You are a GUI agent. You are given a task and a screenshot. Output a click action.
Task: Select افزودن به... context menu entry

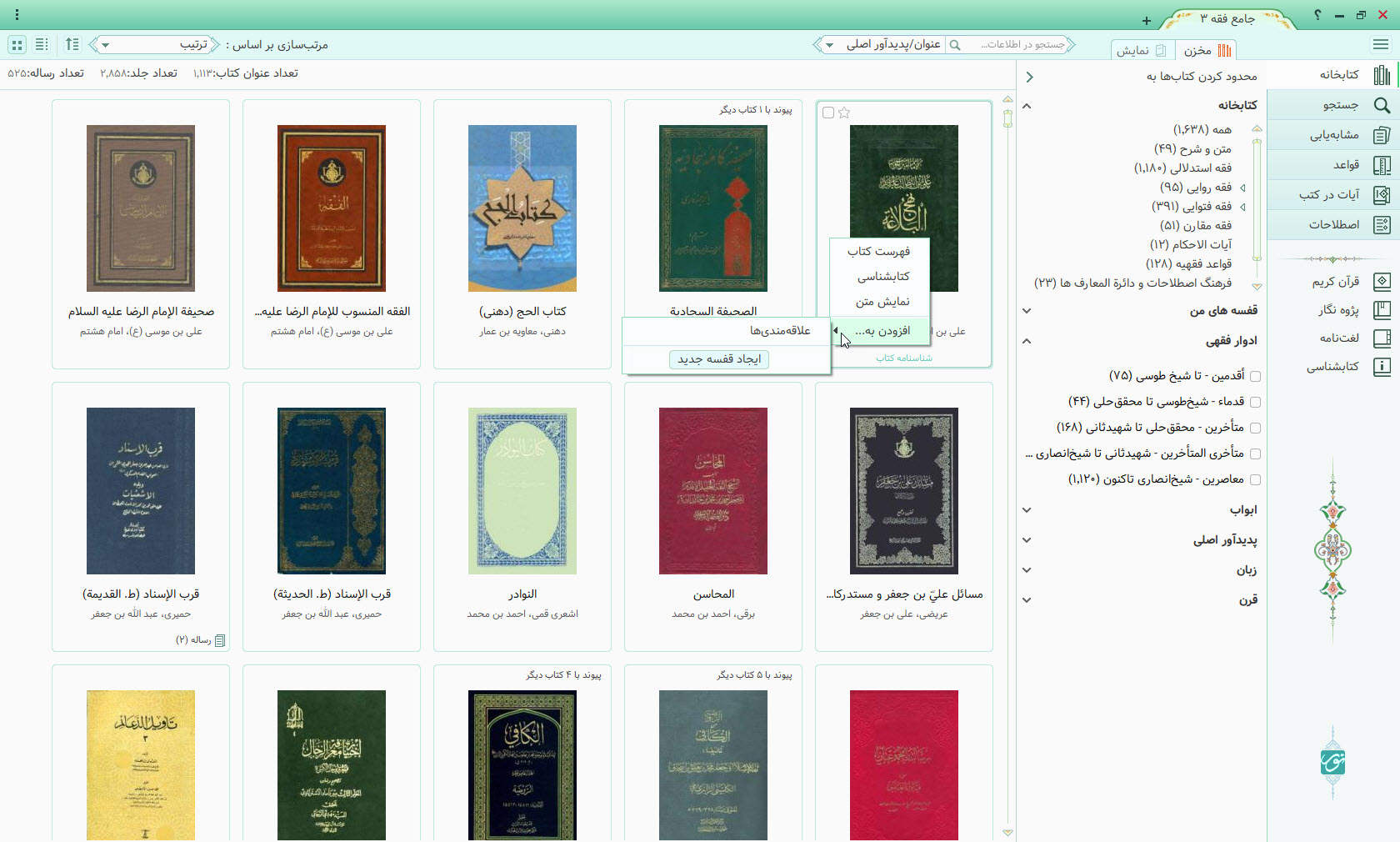(x=879, y=331)
